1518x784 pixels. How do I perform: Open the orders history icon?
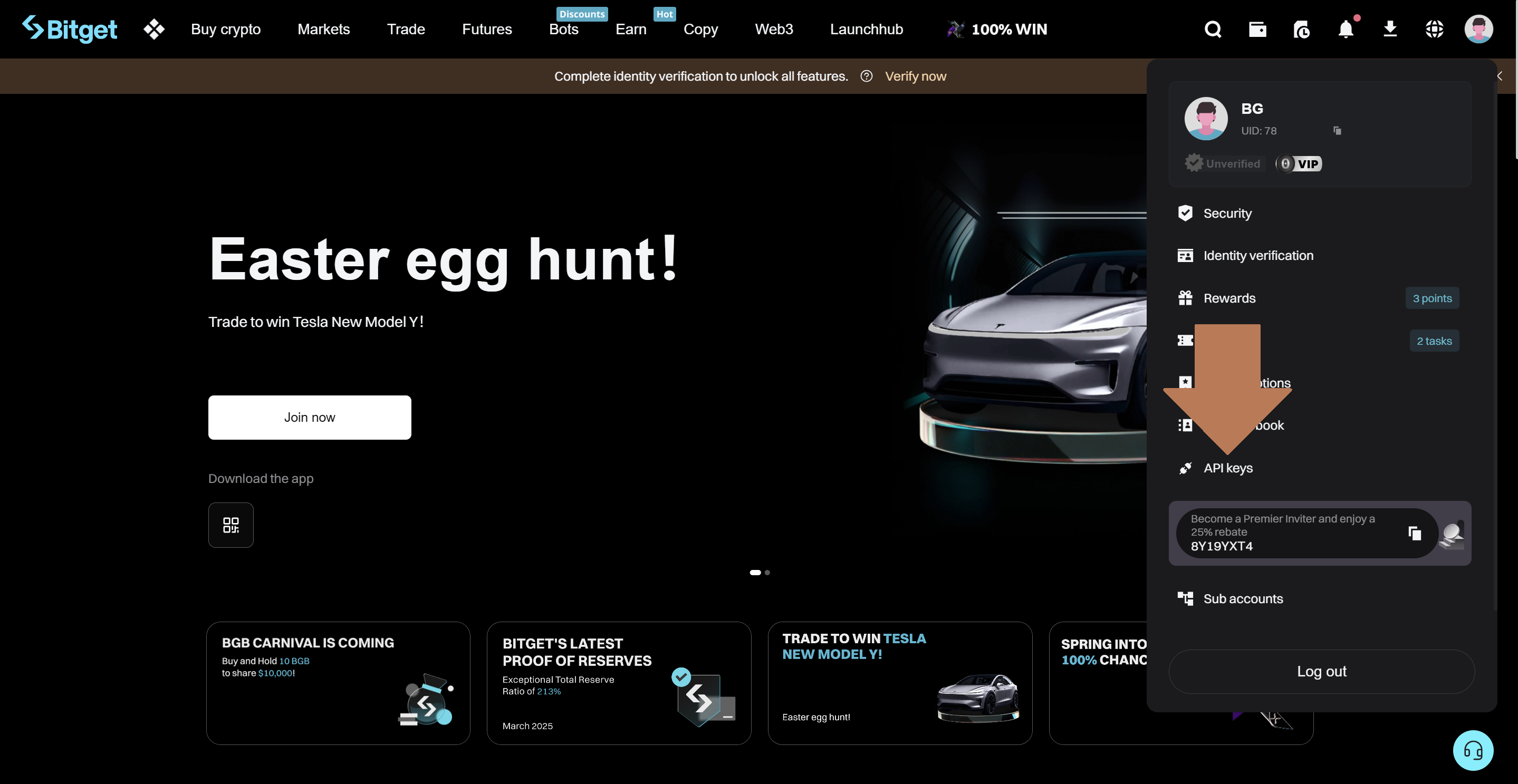coord(1301,29)
